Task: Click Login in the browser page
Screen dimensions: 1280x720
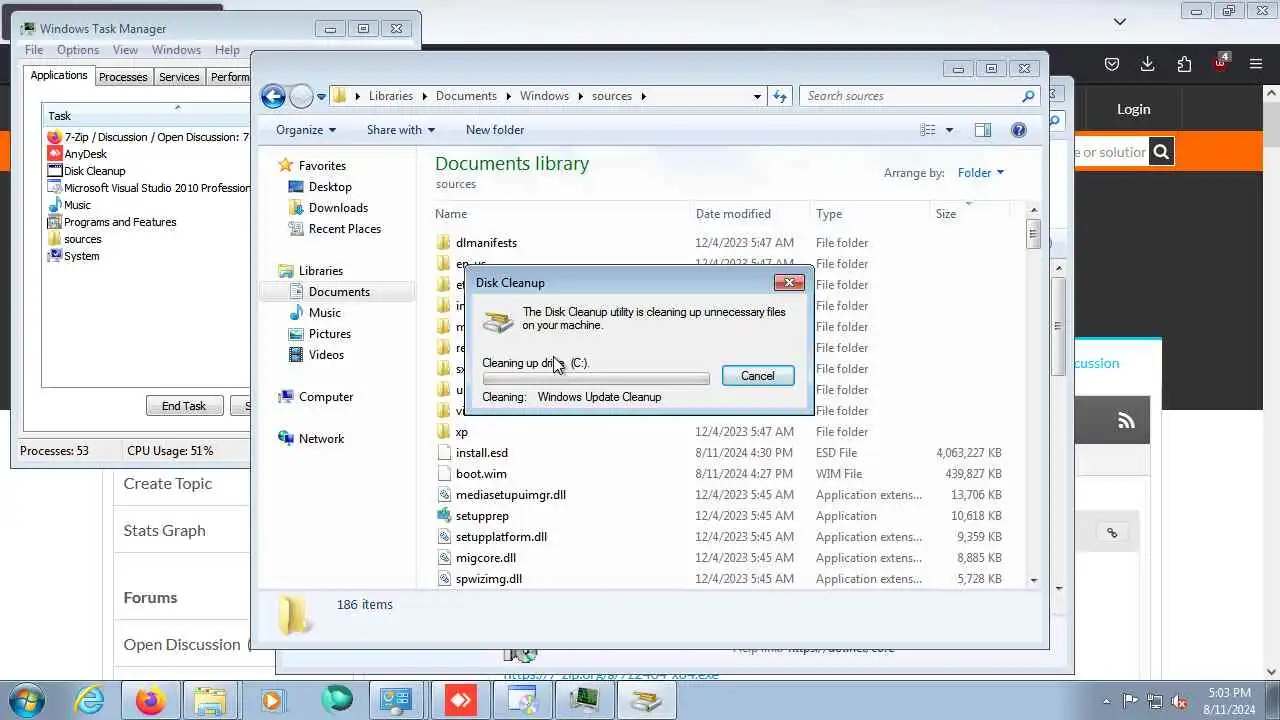Action: [x=1134, y=109]
